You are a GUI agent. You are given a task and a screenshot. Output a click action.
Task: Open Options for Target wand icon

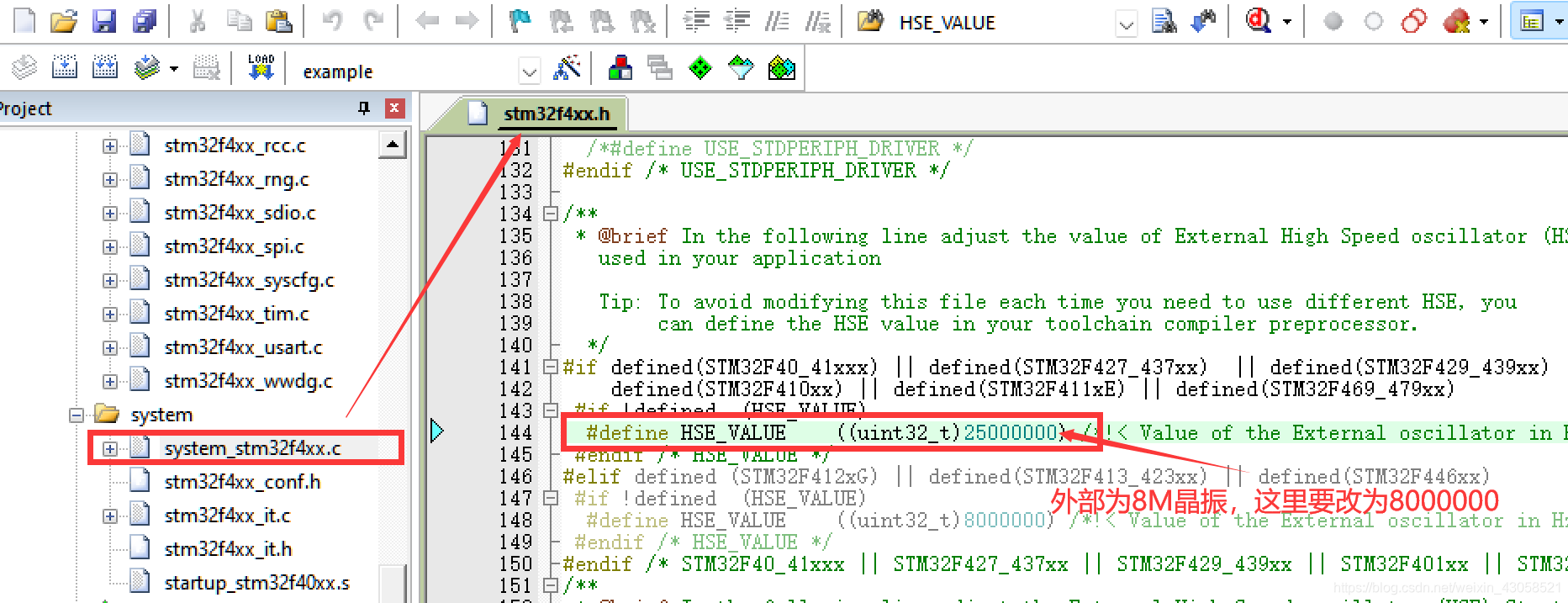[568, 67]
